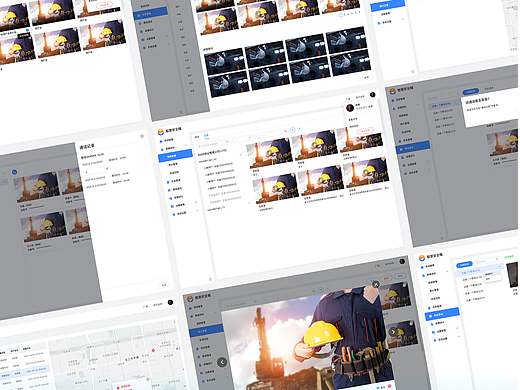Open the bottom-left helmet thumbnail in center gallery

click(x=275, y=188)
